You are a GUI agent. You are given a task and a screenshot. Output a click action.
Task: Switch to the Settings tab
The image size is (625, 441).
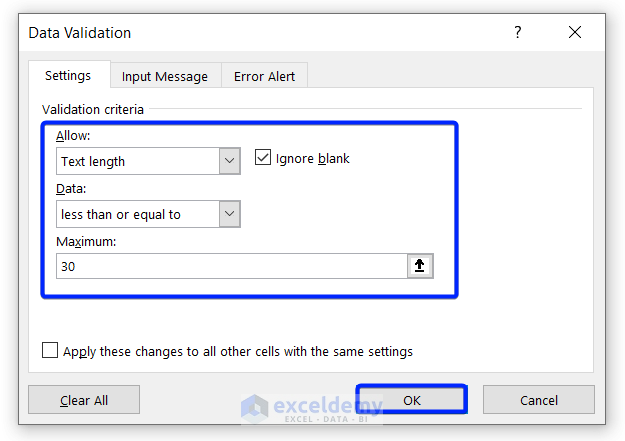tap(68, 75)
